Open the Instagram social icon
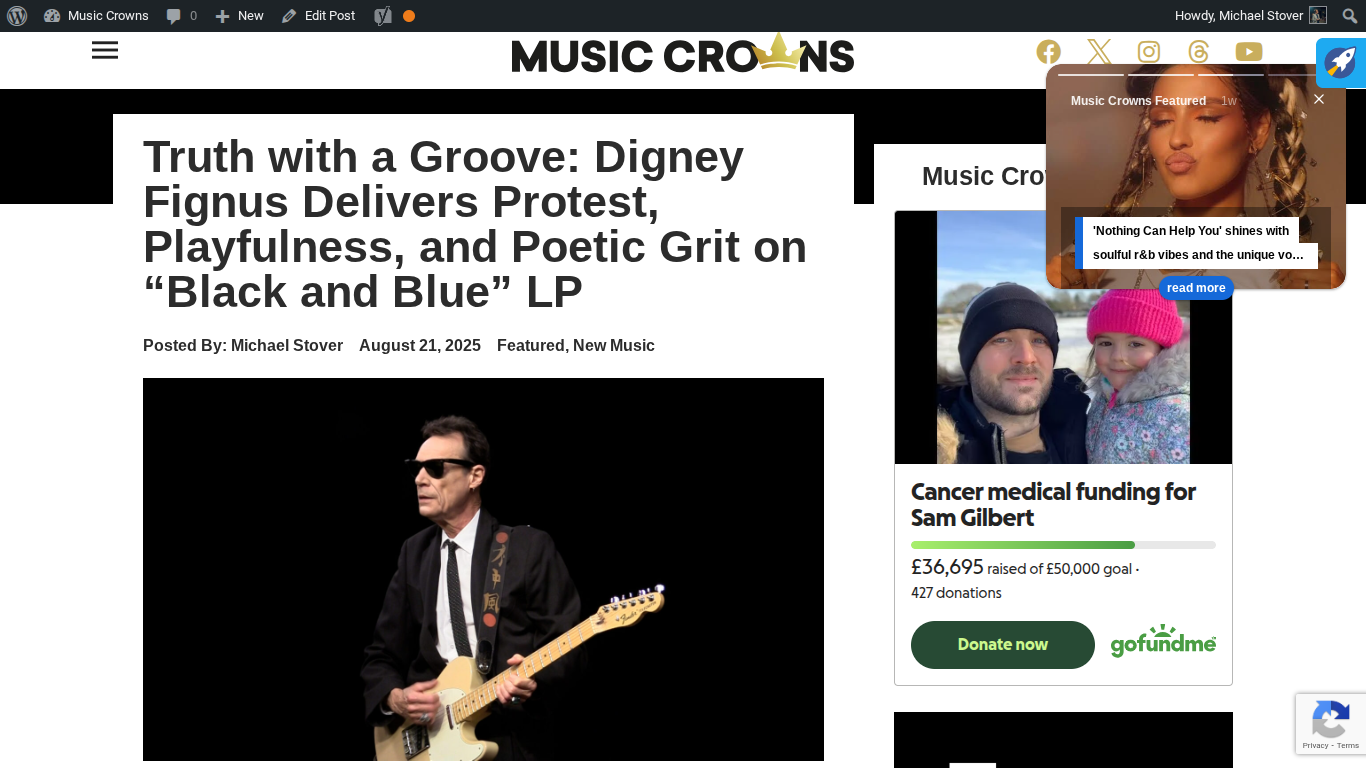1366x768 pixels. coord(1149,52)
